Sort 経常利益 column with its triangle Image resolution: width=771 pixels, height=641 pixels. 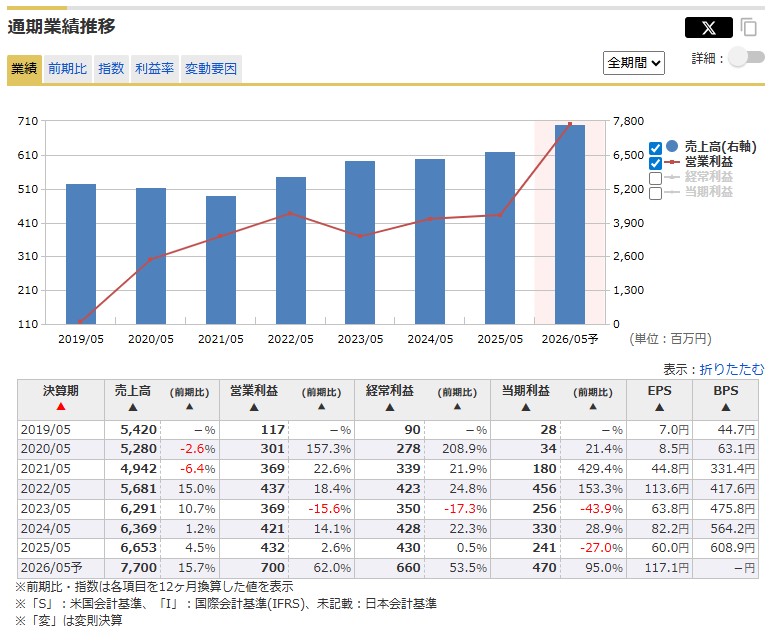(x=391, y=407)
